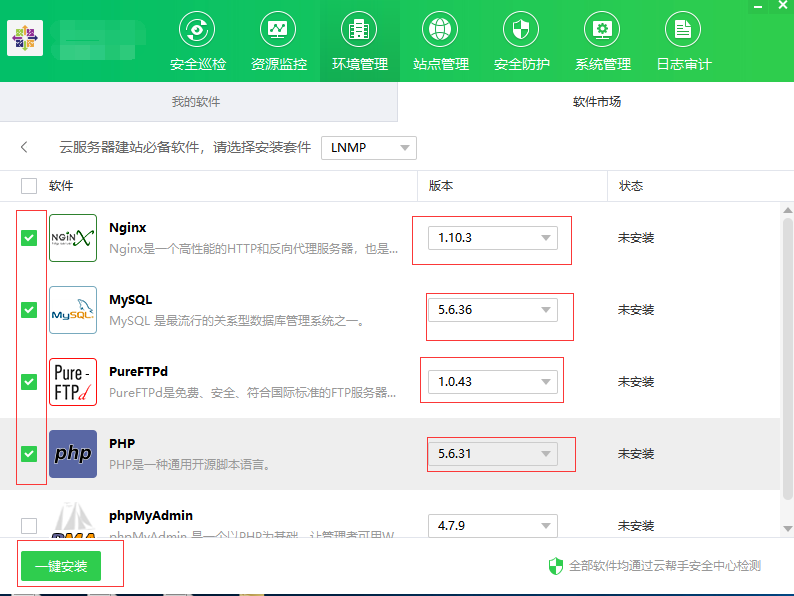
Task: Click MySQL description text
Action: pos(237,321)
